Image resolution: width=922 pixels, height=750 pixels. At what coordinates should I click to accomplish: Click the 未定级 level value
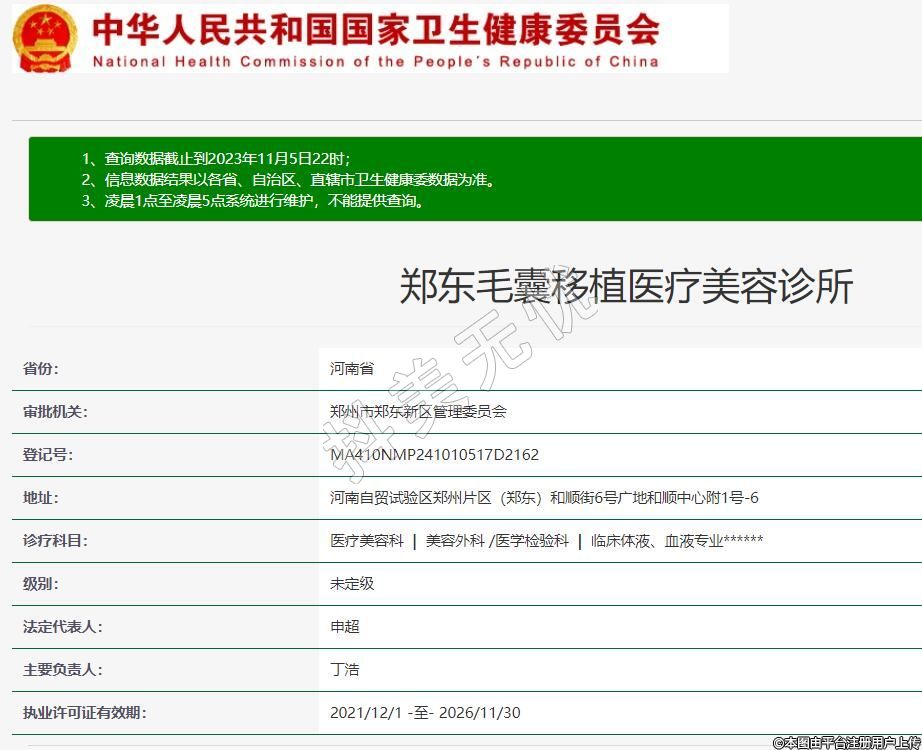[x=352, y=584]
